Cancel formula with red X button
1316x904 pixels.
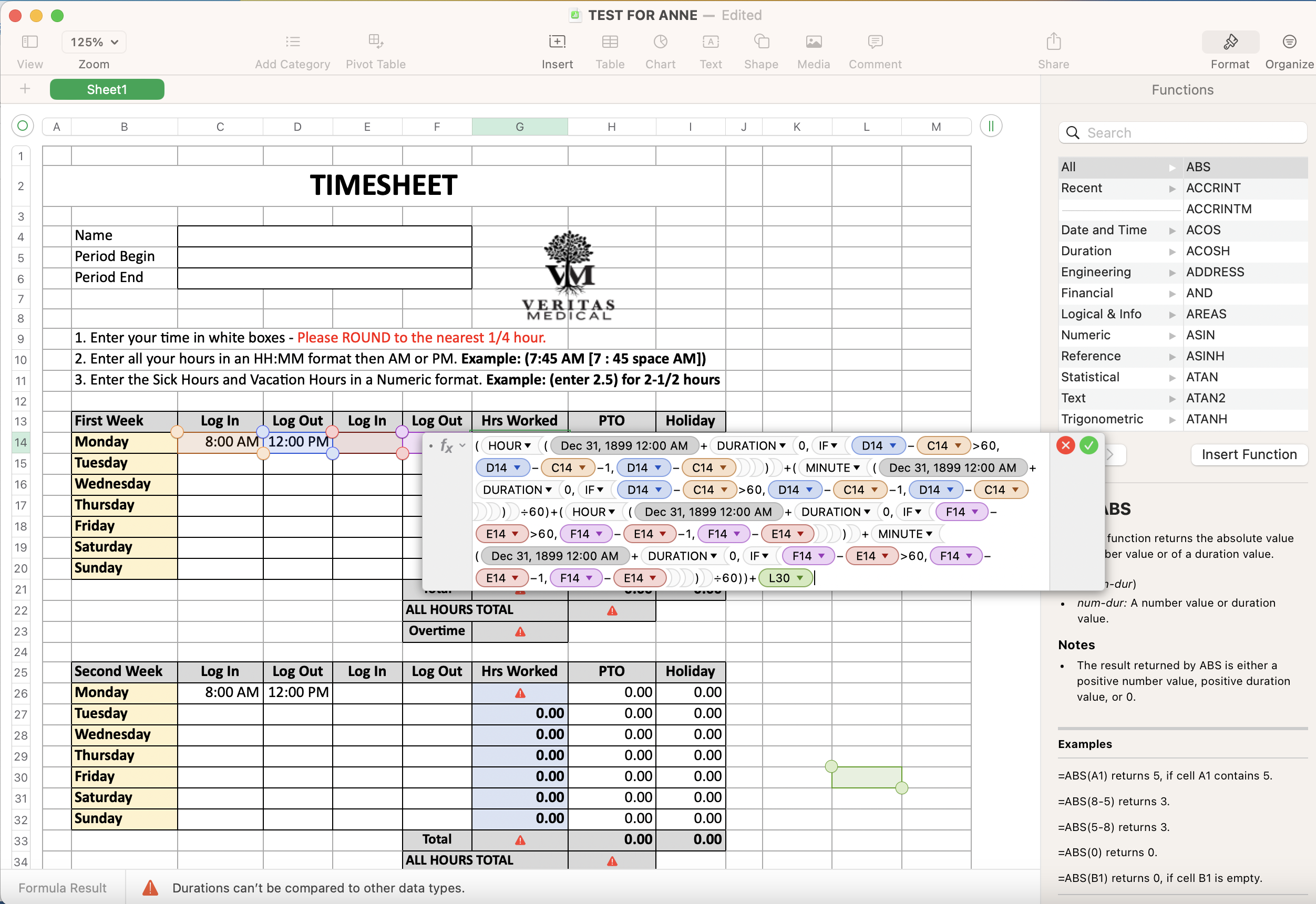click(1065, 446)
